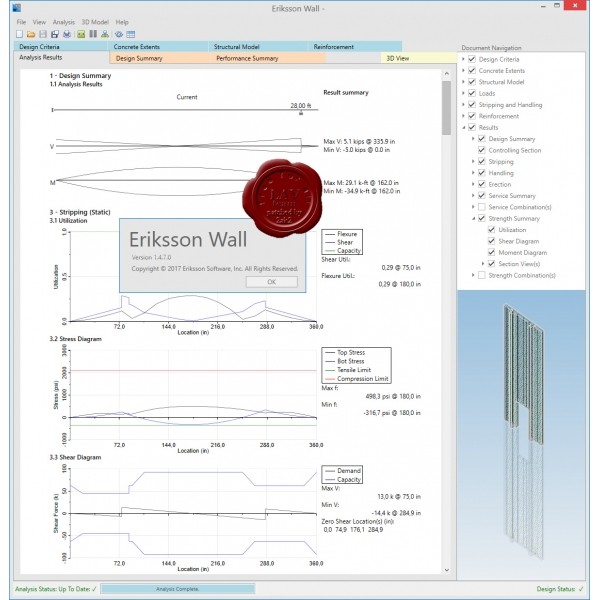Click the scrollbar up arrow of results pane
600x600 pixels.
(x=447, y=73)
